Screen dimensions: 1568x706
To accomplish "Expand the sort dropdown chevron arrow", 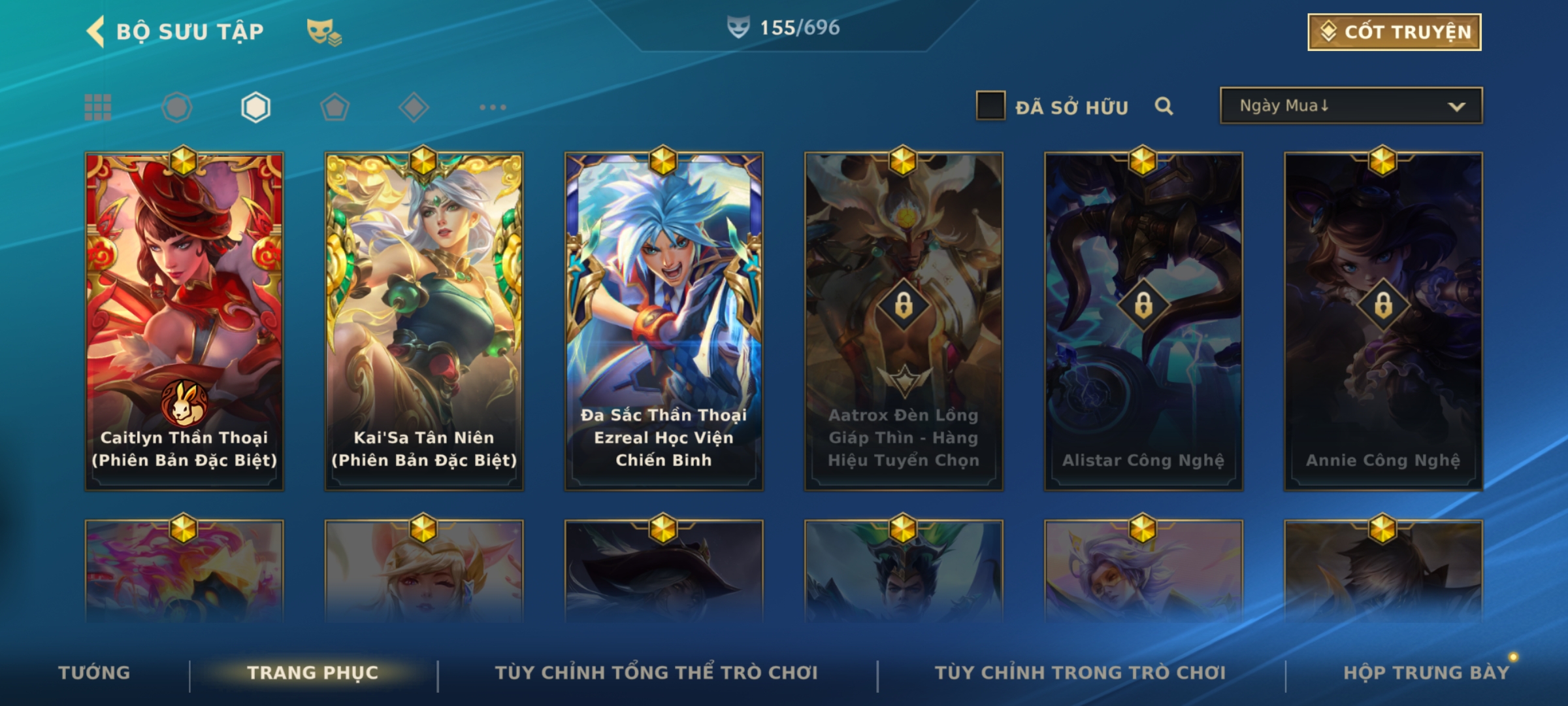I will pyautogui.click(x=1456, y=107).
